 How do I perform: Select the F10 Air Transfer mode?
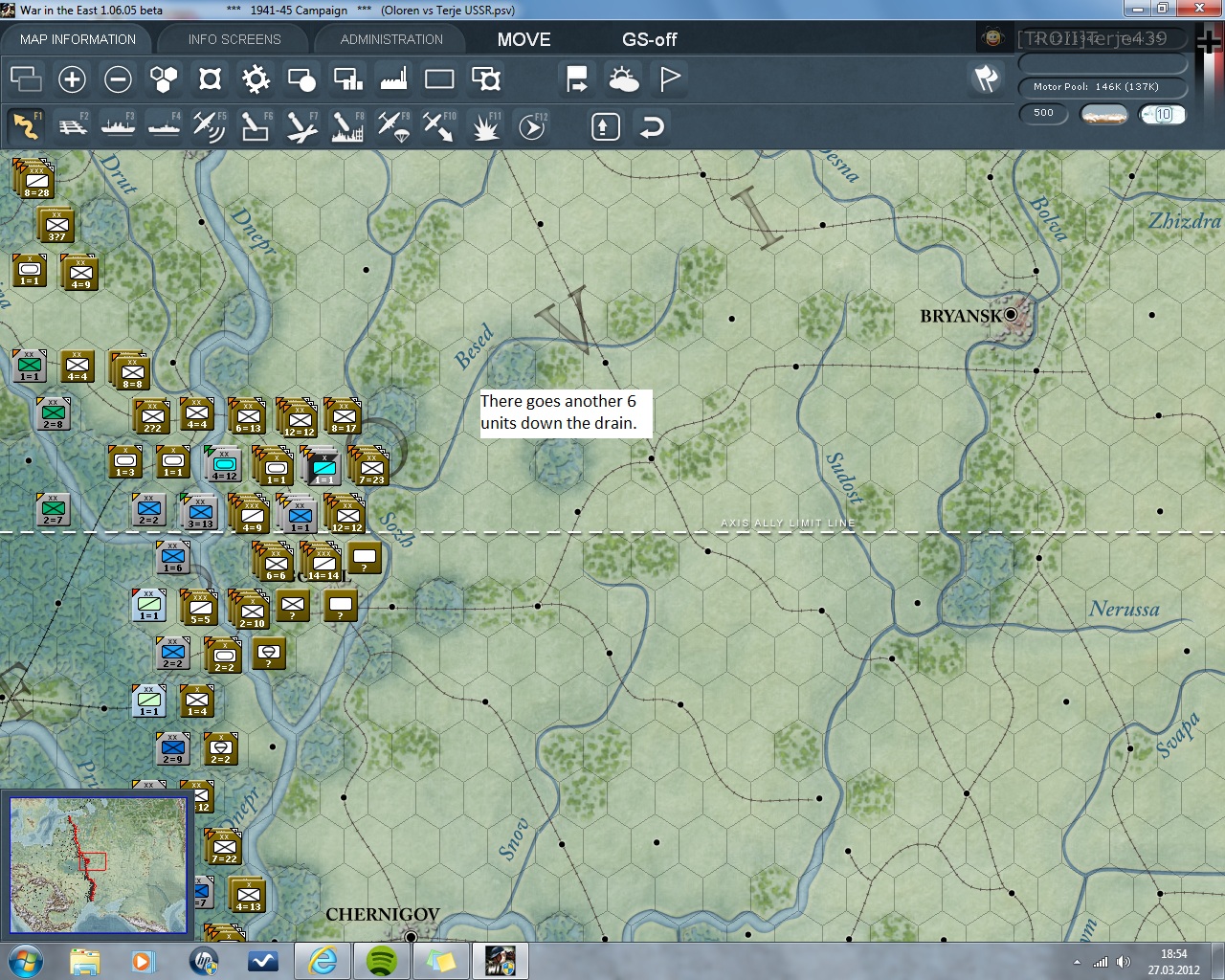pyautogui.click(x=439, y=126)
